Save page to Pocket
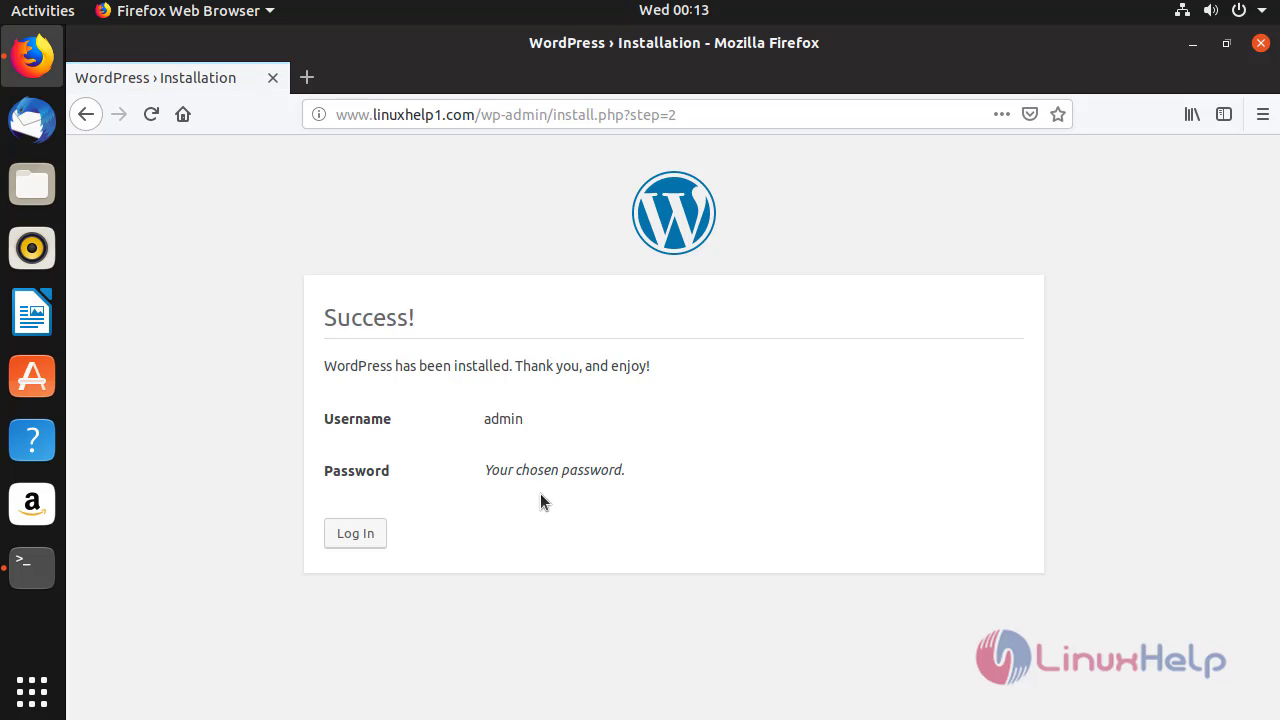The image size is (1280, 720). 1030,114
